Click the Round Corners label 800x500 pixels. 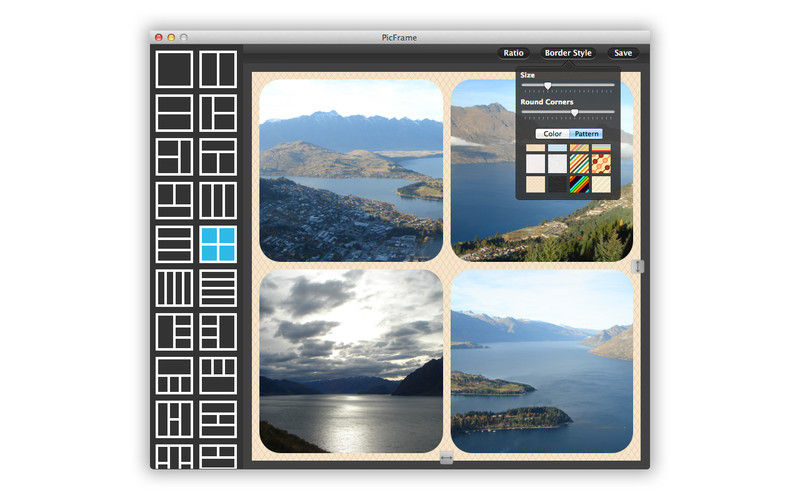click(x=546, y=102)
